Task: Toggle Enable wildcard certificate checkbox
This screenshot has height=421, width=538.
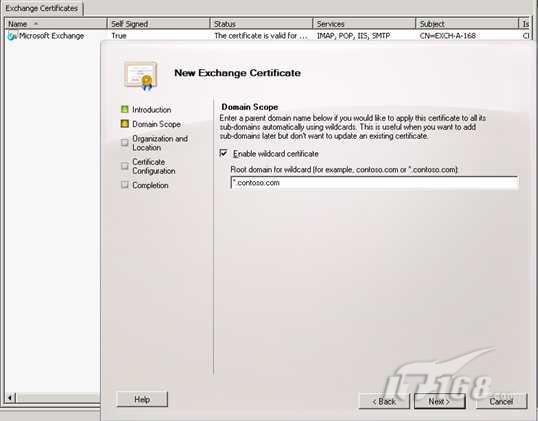Action: (x=223, y=153)
